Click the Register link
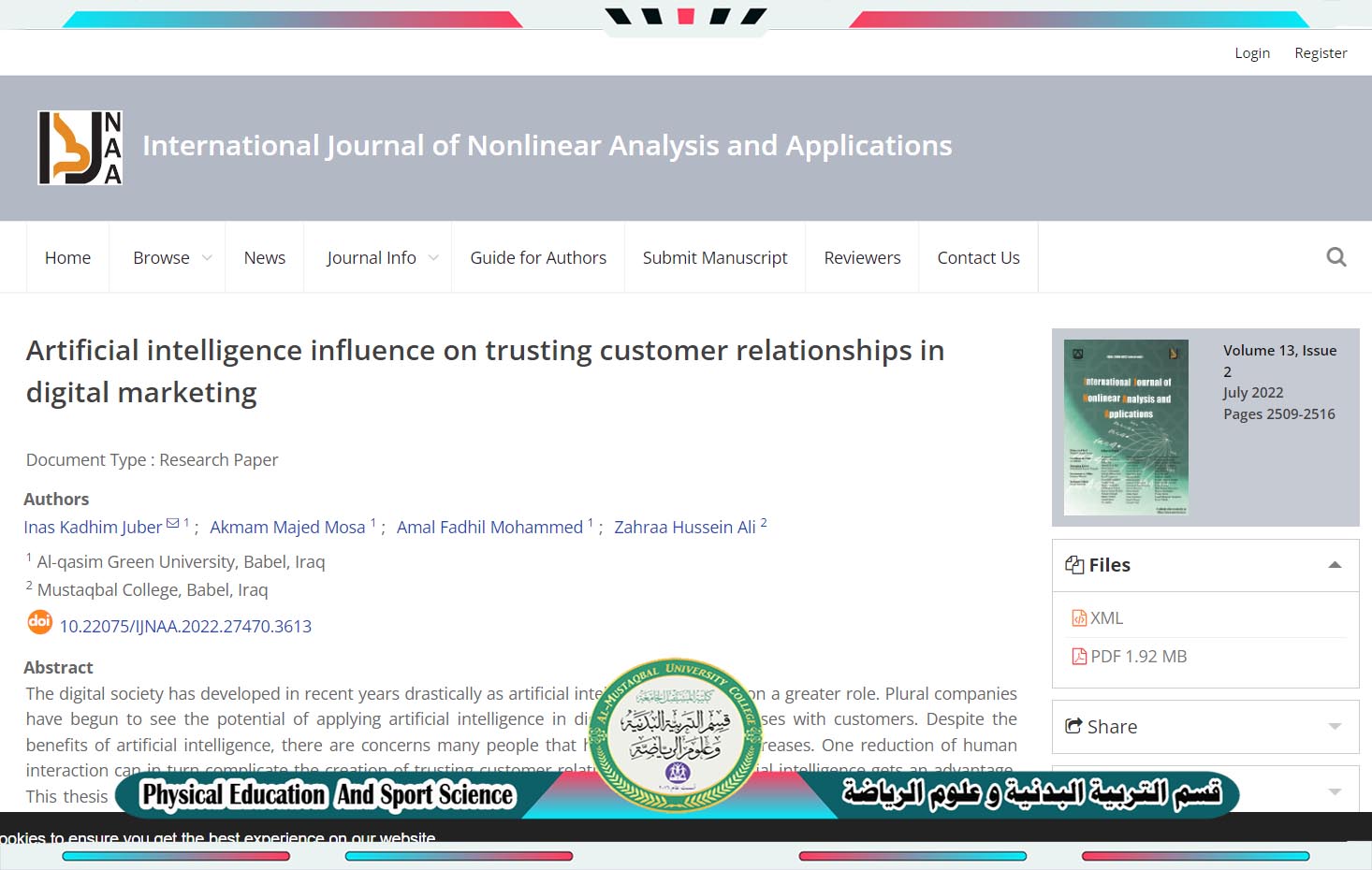Screen dimensions: 1372x870 tap(1321, 53)
